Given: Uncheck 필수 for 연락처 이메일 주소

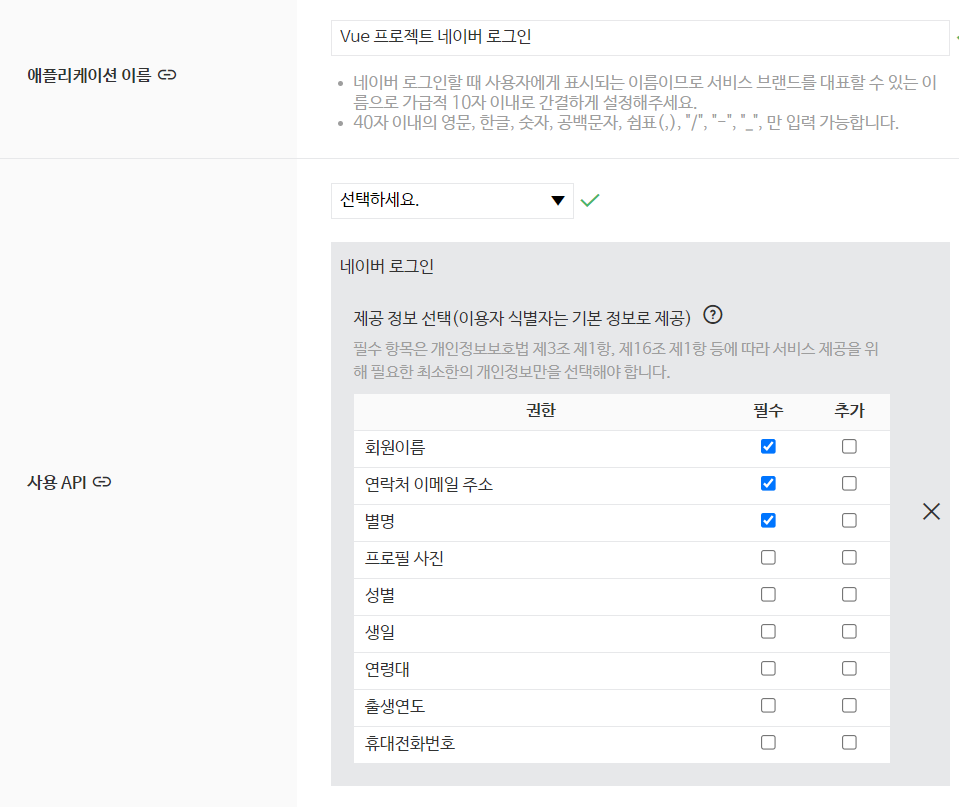Looking at the screenshot, I should (768, 483).
